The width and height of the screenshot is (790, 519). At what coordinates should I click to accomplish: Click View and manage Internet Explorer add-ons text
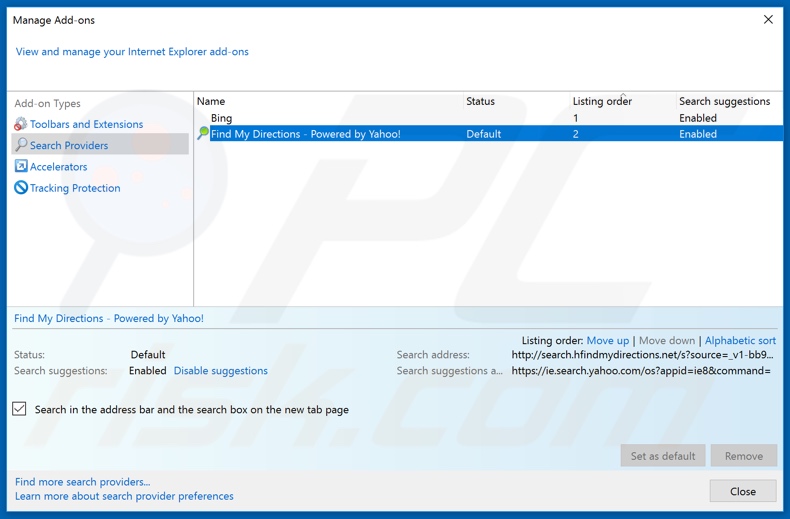click(x=132, y=51)
